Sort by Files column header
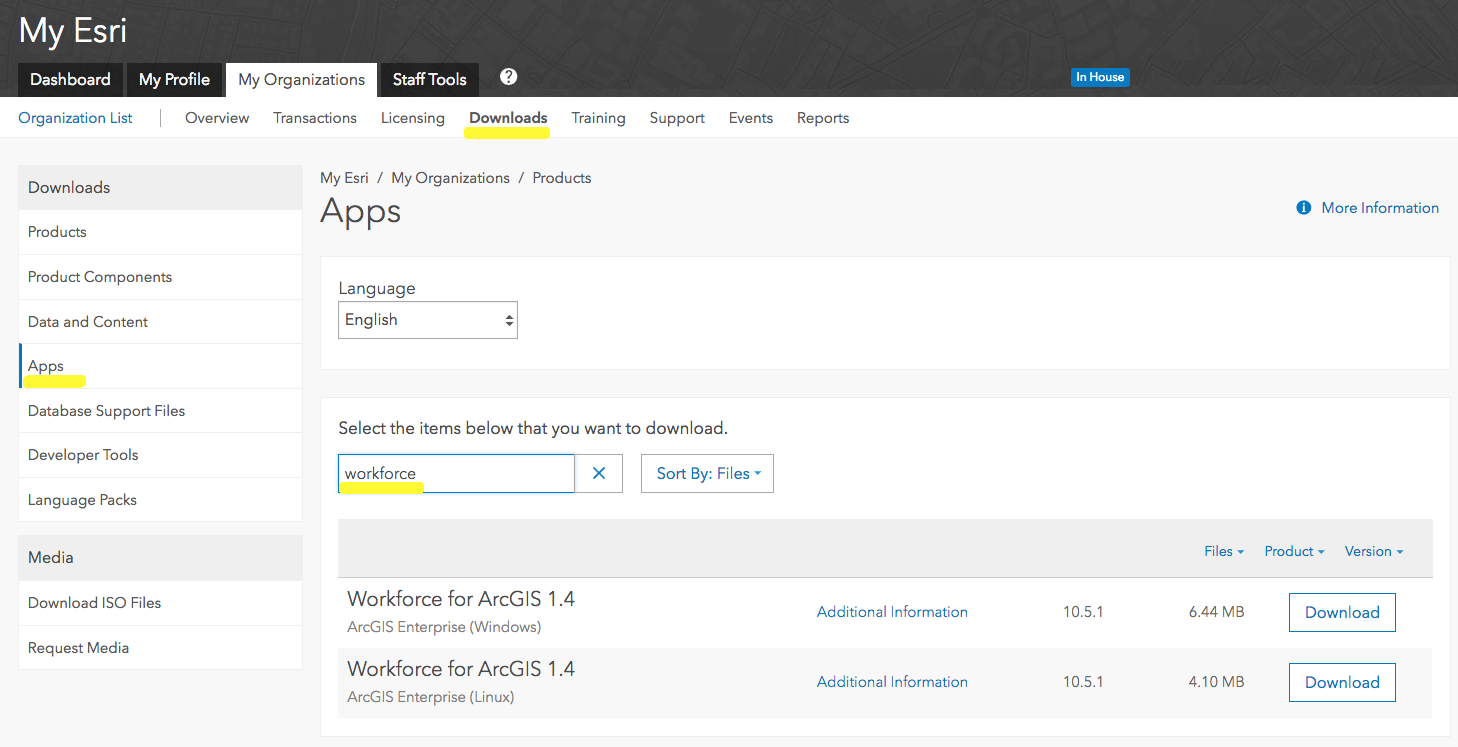This screenshot has height=747, width=1458. click(x=1224, y=551)
